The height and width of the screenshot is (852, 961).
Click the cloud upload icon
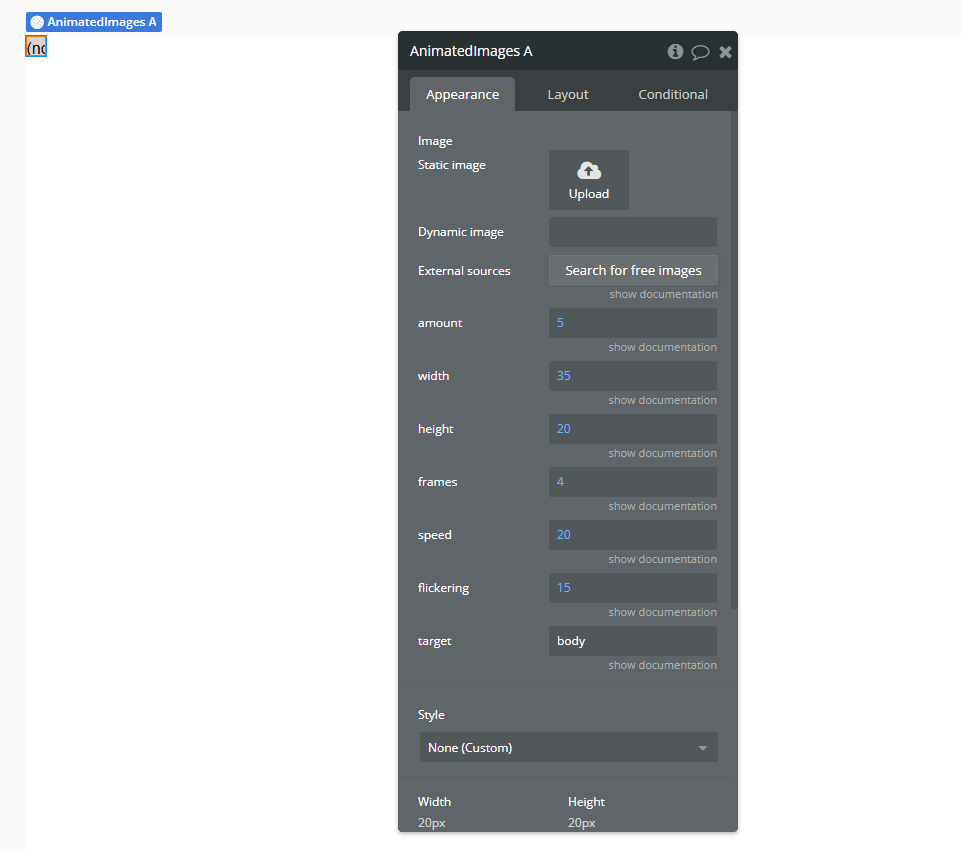point(588,170)
